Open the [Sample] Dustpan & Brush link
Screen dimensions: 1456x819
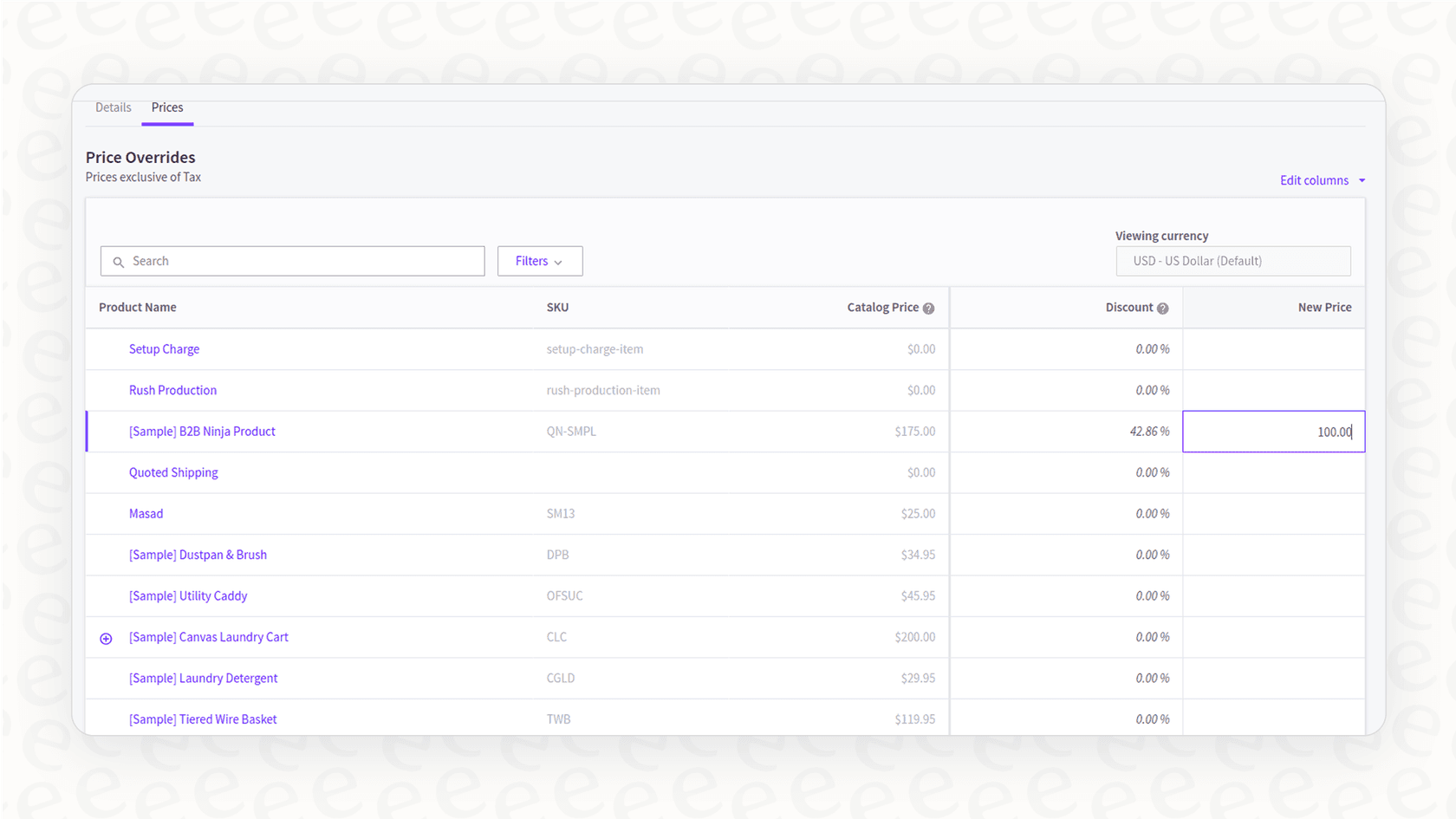pyautogui.click(x=198, y=555)
